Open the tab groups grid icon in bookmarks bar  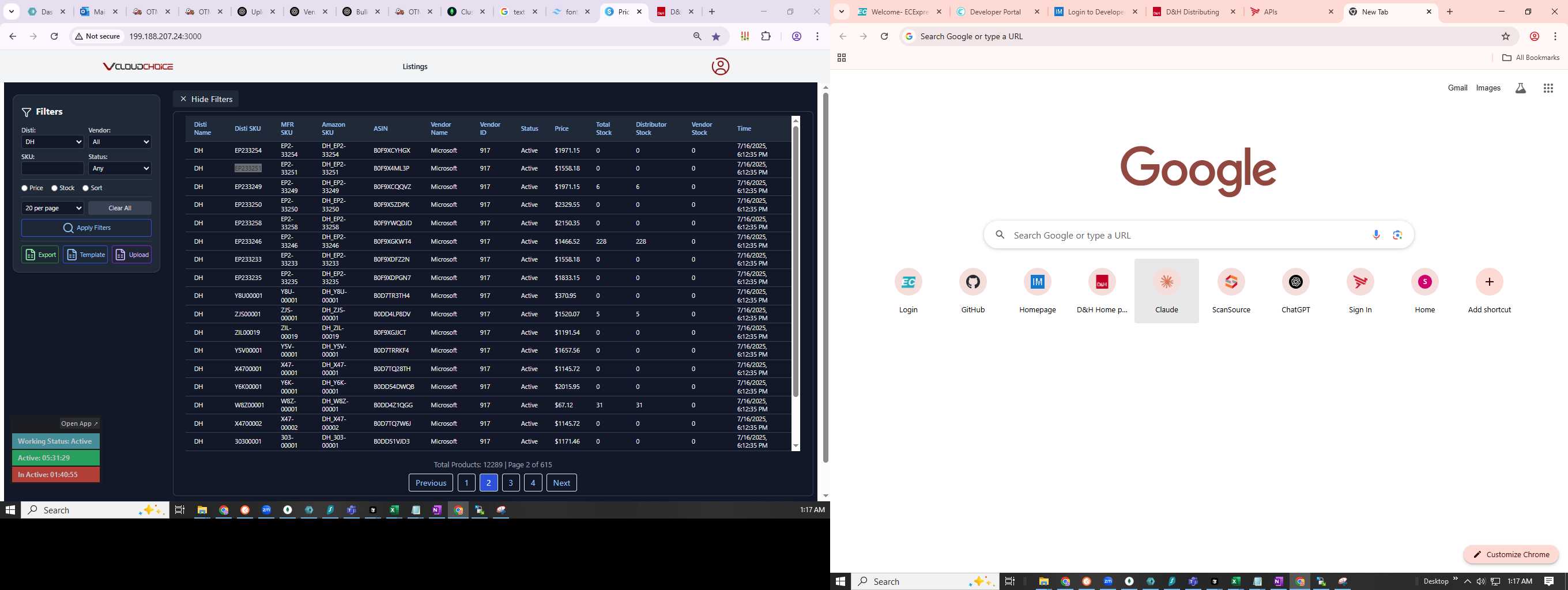tap(841, 58)
